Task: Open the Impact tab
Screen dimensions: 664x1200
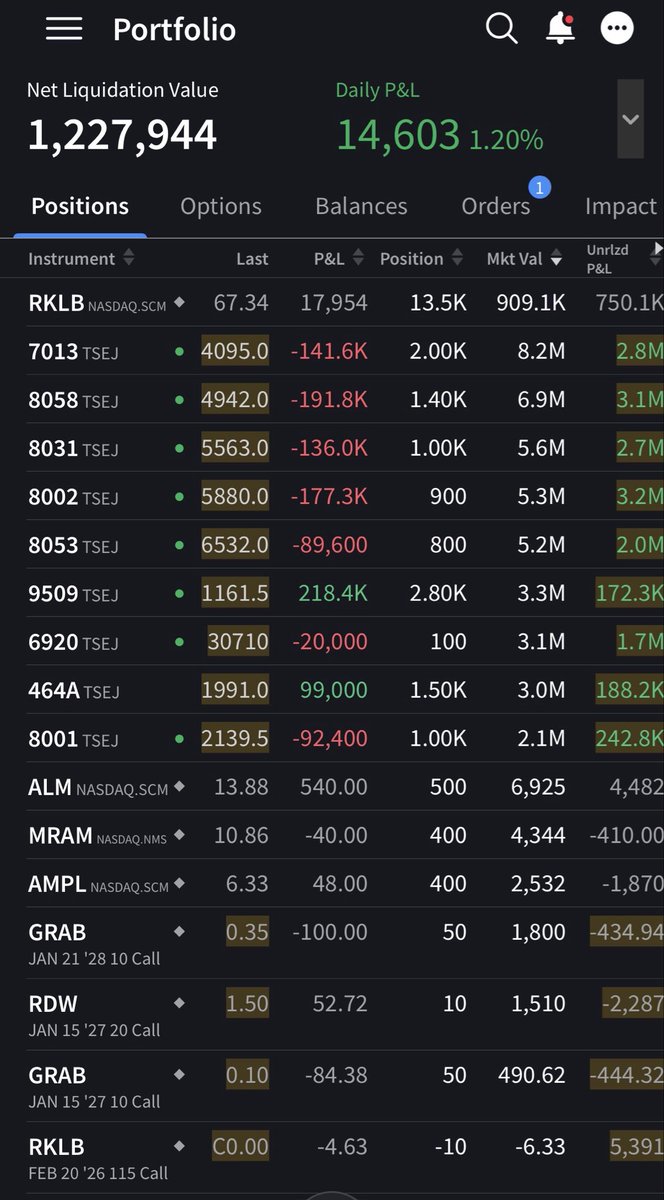Action: pyautogui.click(x=621, y=206)
